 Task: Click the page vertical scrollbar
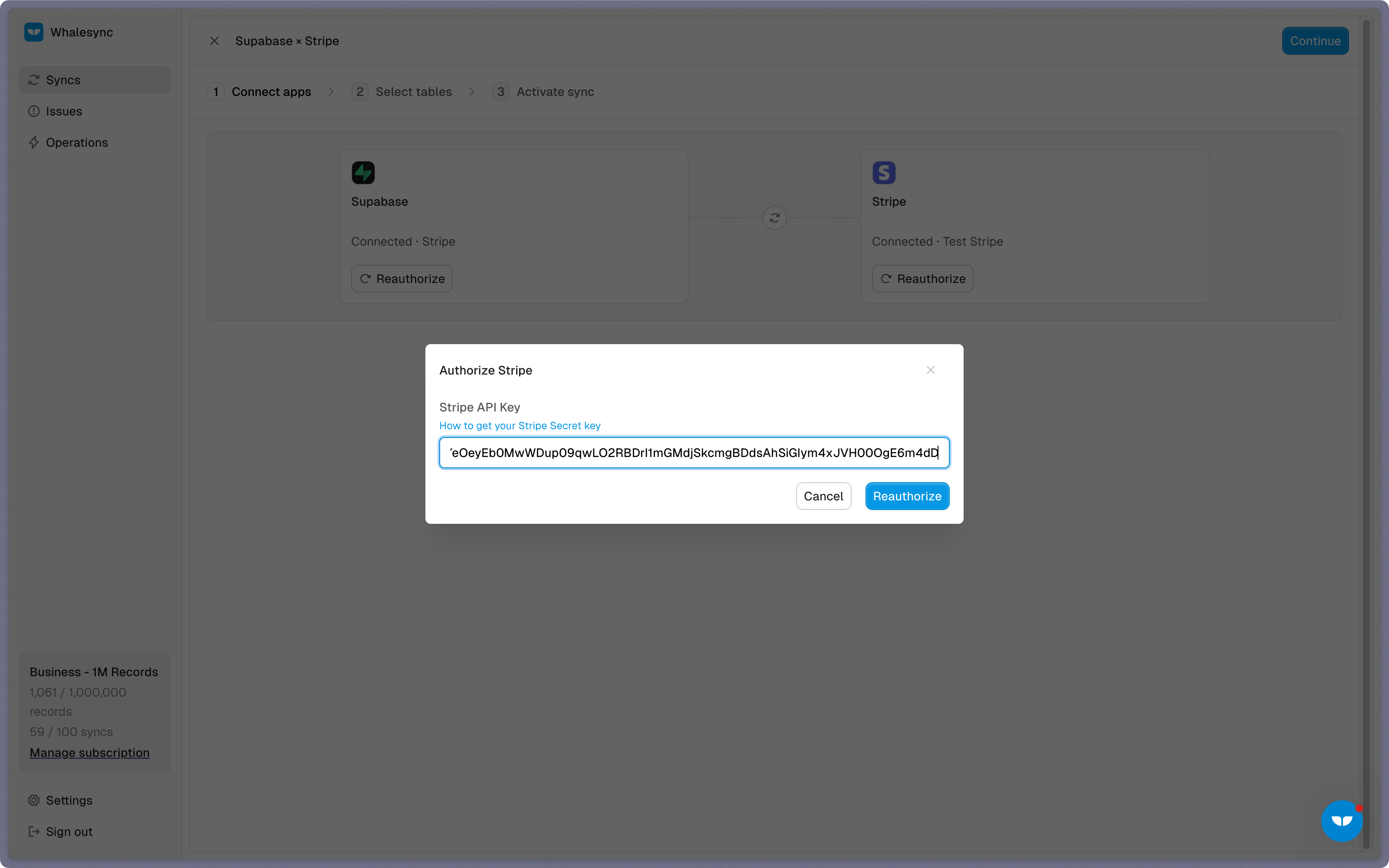[1366, 434]
